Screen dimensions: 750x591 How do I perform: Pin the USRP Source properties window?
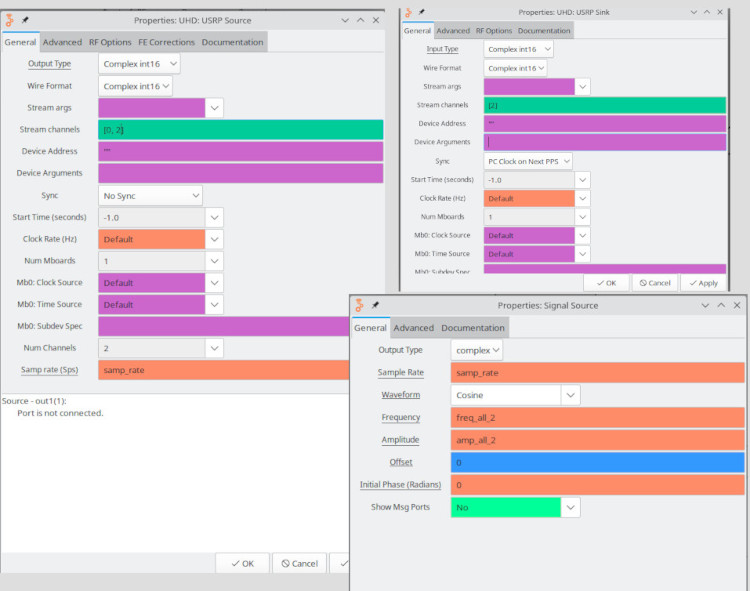[x=25, y=20]
